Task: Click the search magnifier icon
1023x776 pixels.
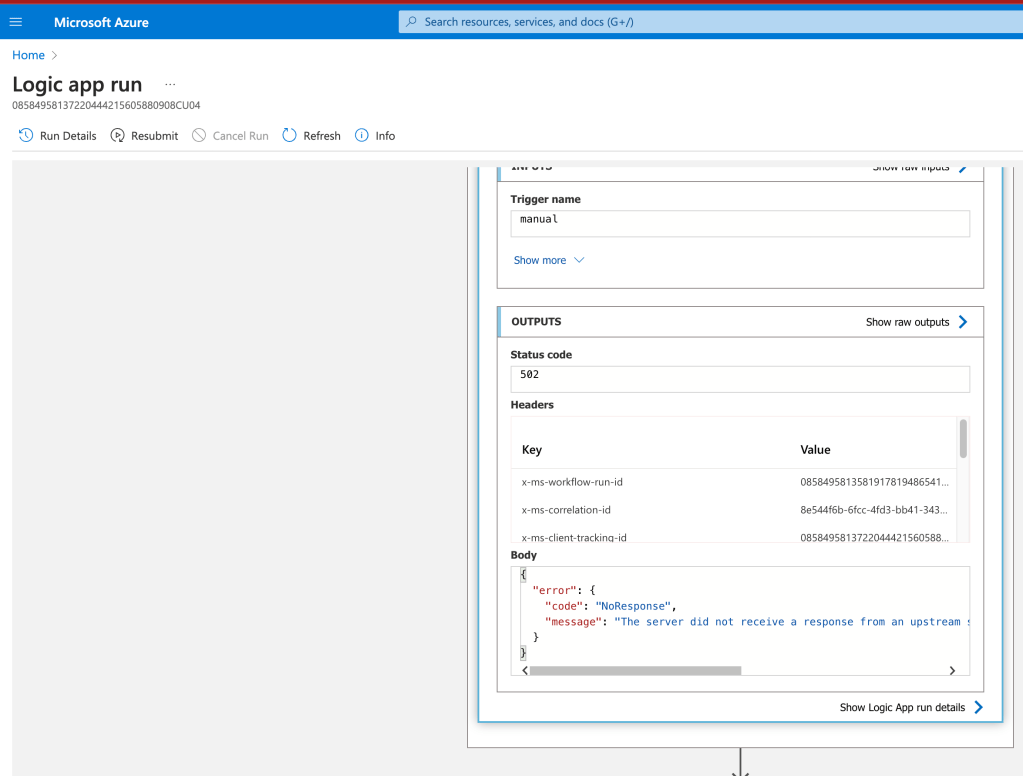Action: click(411, 22)
